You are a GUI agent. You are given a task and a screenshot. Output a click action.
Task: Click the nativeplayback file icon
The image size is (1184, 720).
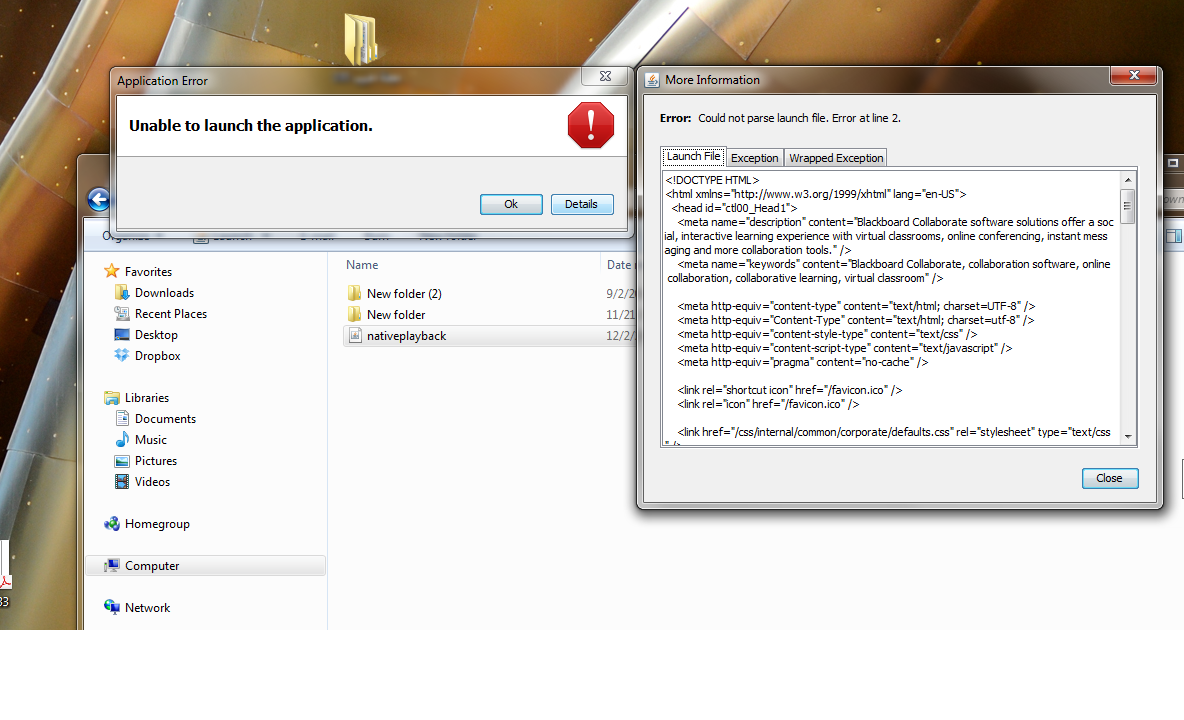pos(355,335)
